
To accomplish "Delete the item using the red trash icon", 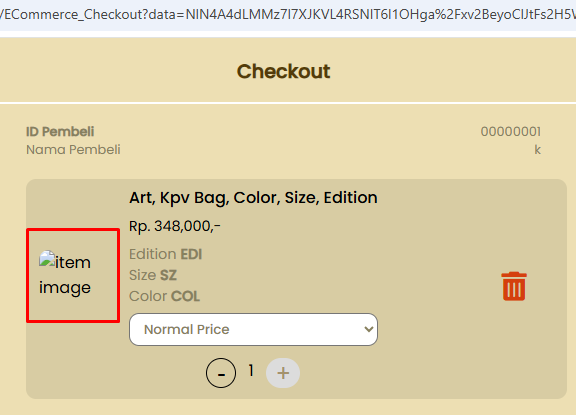I will 514,286.
